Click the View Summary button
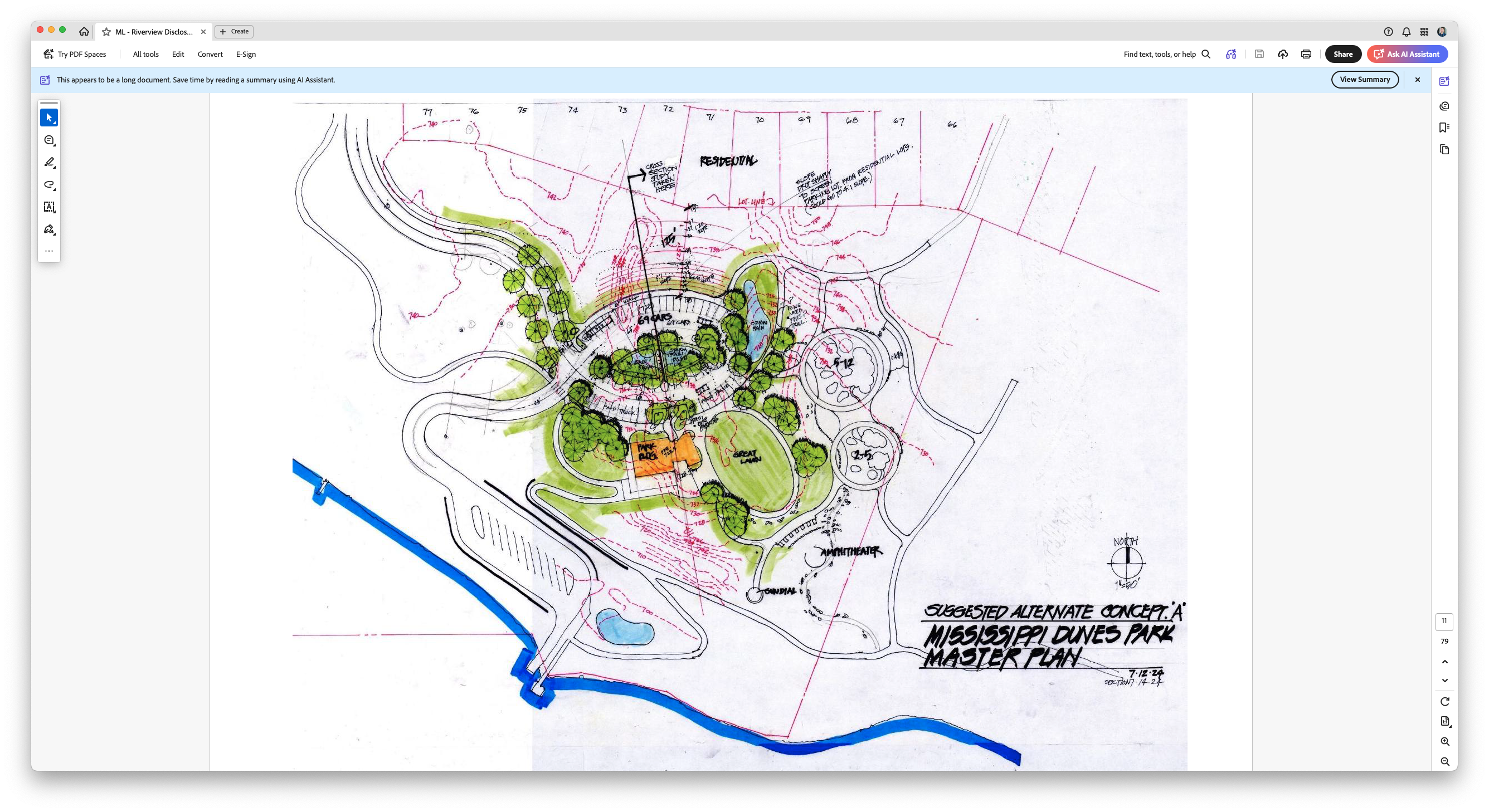This screenshot has width=1489, height=812. pos(1365,80)
